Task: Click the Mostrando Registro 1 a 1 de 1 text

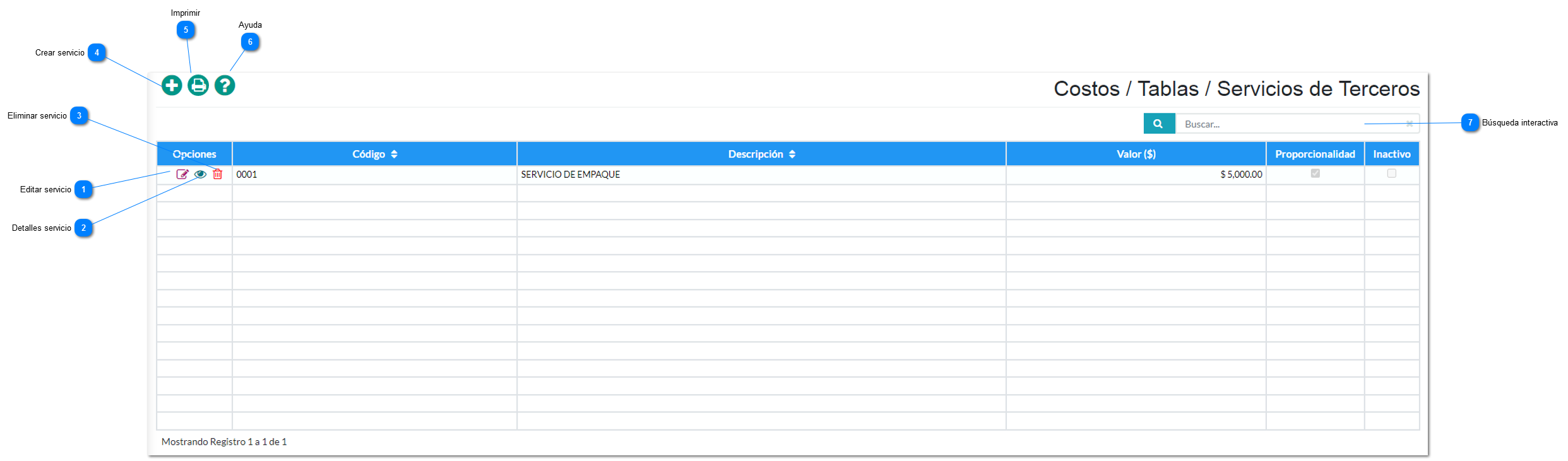Action: click(224, 441)
